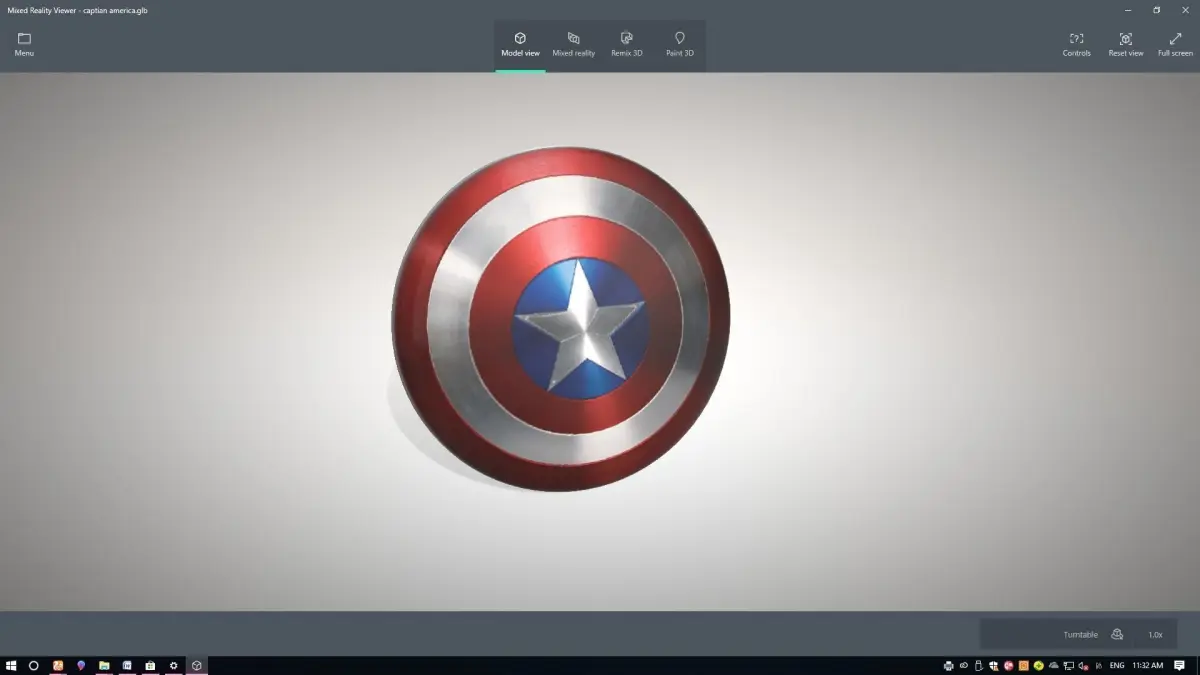Click Mixed Reality Viewer taskbar icon
This screenshot has height=675, width=1200.
point(197,665)
